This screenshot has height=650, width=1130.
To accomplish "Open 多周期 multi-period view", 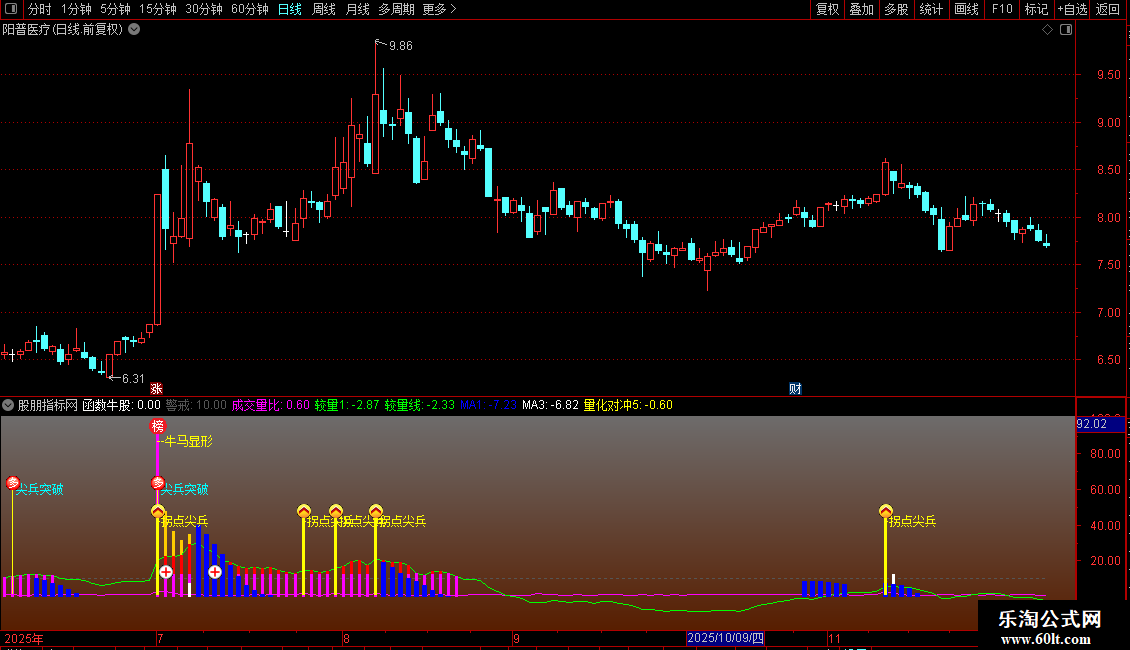I will tap(396, 9).
